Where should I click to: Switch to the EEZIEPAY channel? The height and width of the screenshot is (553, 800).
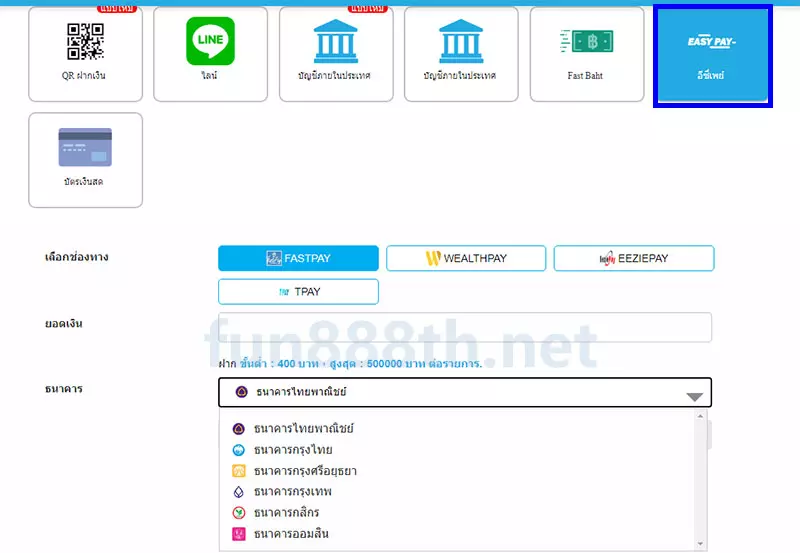(634, 258)
